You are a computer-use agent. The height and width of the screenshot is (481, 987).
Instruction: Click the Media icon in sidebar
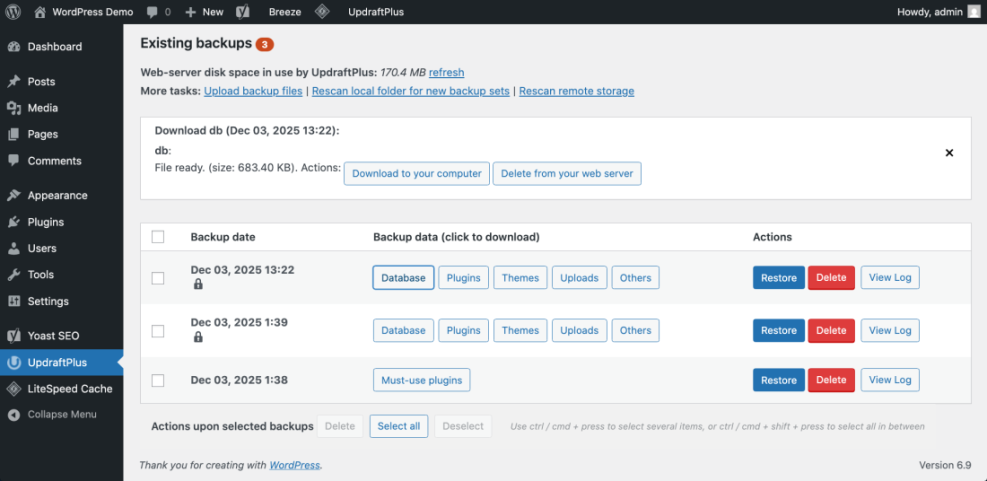[14, 108]
